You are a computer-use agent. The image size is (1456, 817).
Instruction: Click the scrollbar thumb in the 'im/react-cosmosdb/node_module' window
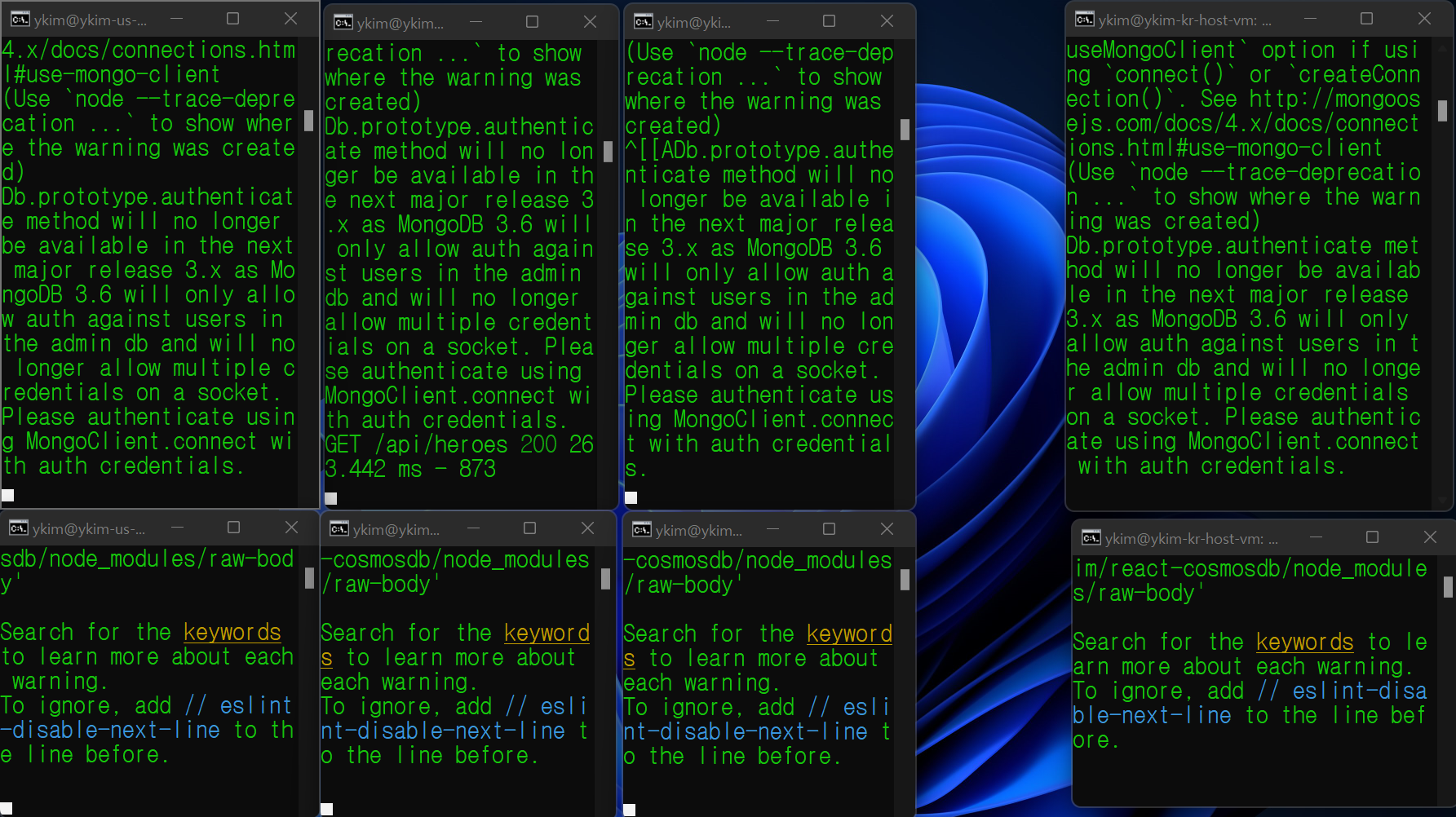1448,587
